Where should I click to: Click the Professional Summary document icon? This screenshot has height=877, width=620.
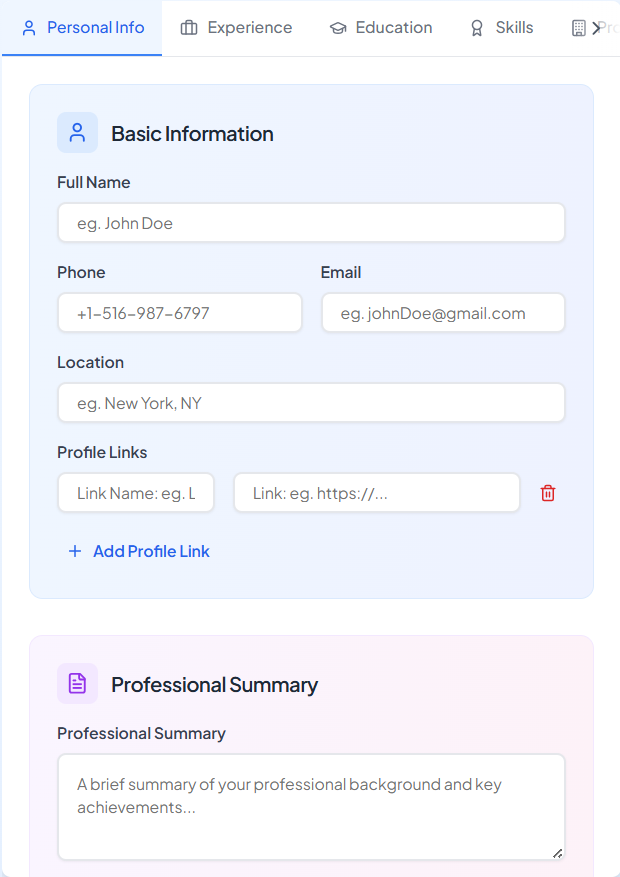[77, 683]
